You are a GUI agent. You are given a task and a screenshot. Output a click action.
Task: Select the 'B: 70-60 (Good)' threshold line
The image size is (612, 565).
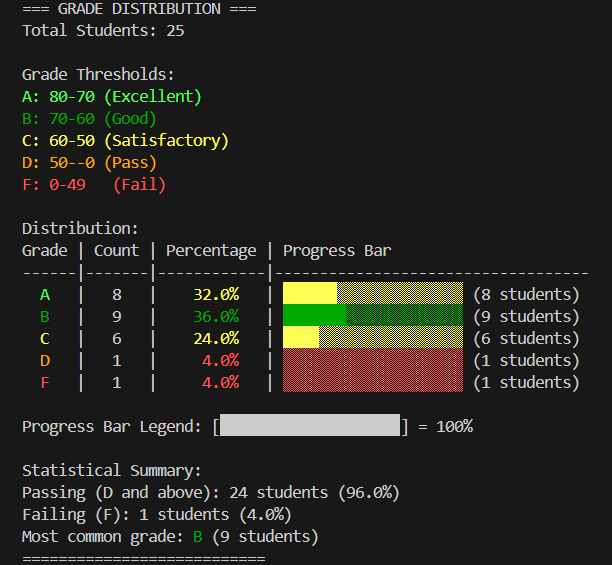[89, 119]
